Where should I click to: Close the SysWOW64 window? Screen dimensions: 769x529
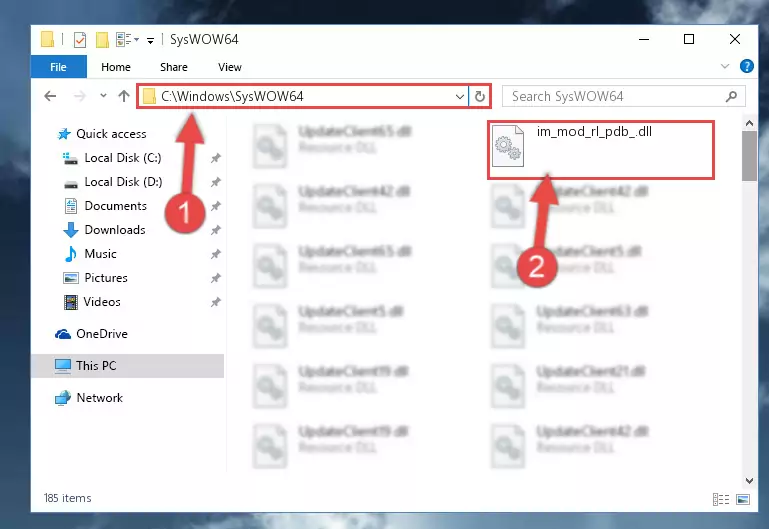(x=734, y=39)
